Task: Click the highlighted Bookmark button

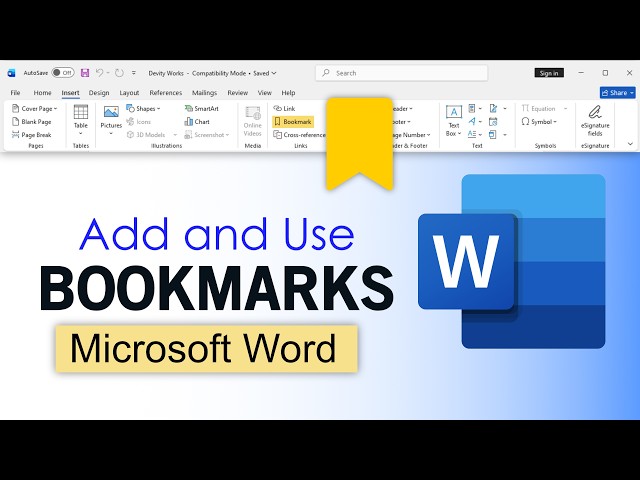Action: (x=293, y=122)
